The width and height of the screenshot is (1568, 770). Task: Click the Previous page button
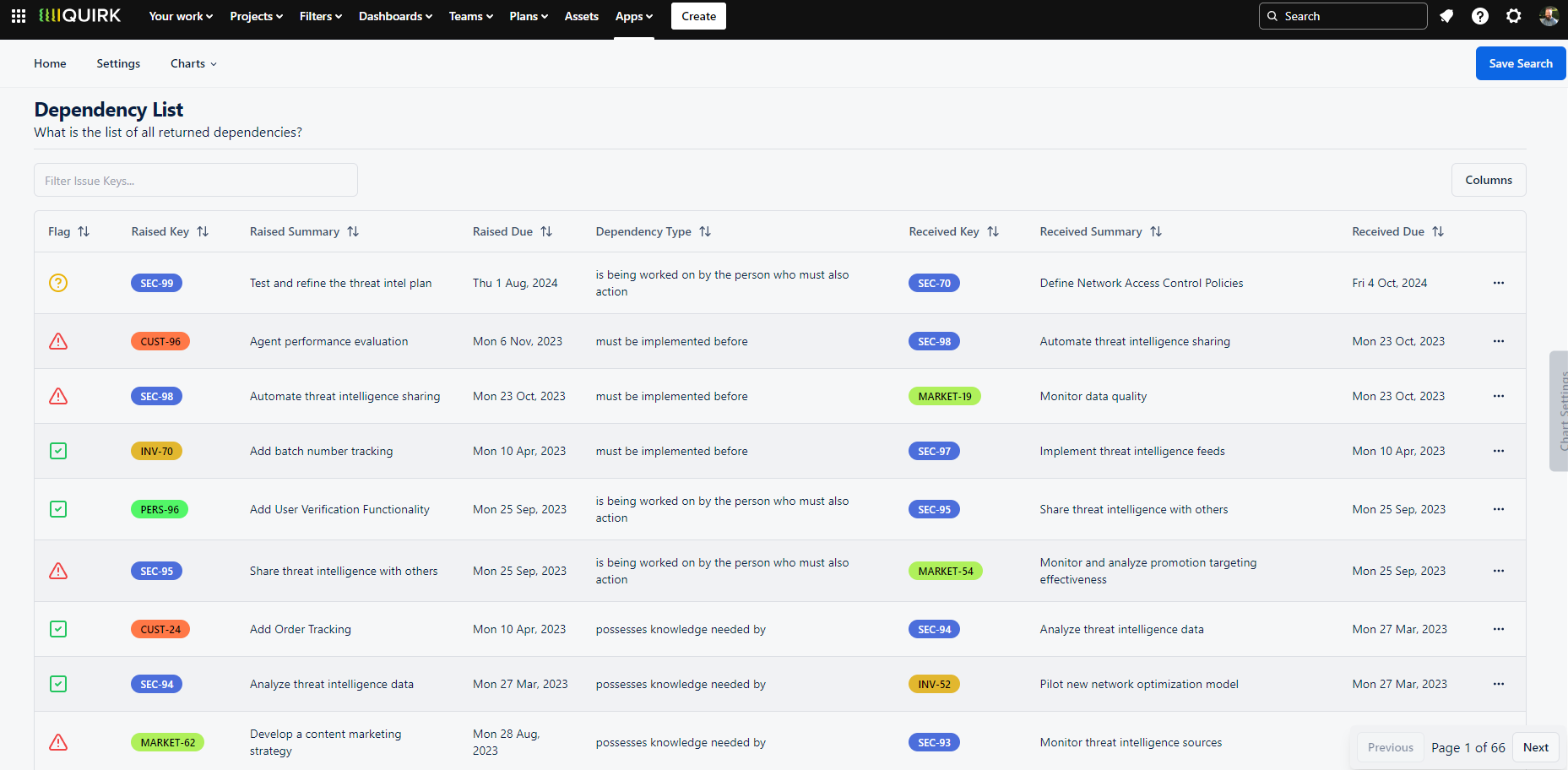[x=1390, y=747]
